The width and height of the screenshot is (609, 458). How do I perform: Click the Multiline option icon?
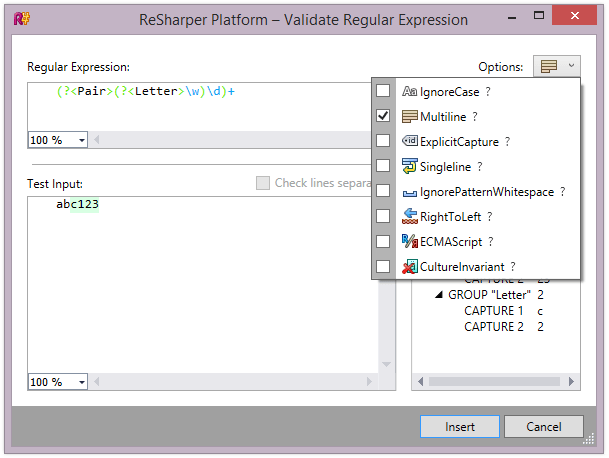(x=409, y=116)
